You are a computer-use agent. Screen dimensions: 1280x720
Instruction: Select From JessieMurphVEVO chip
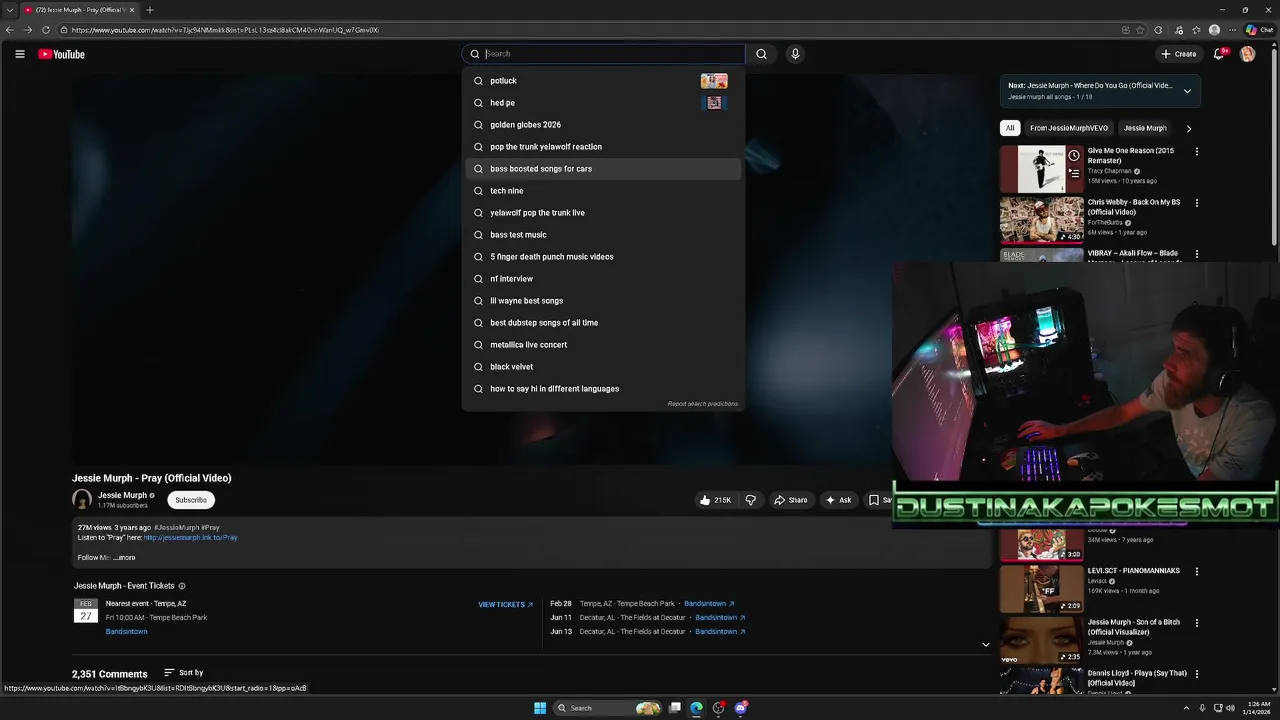(1069, 128)
